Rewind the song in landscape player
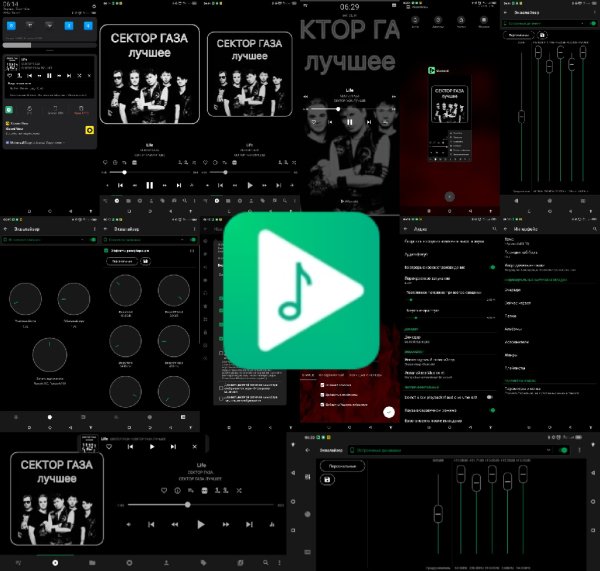 point(175,524)
